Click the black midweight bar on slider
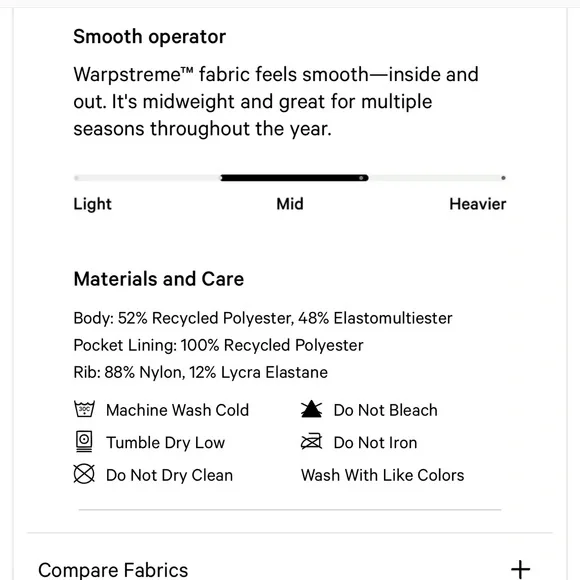The image size is (580, 580). point(294,178)
